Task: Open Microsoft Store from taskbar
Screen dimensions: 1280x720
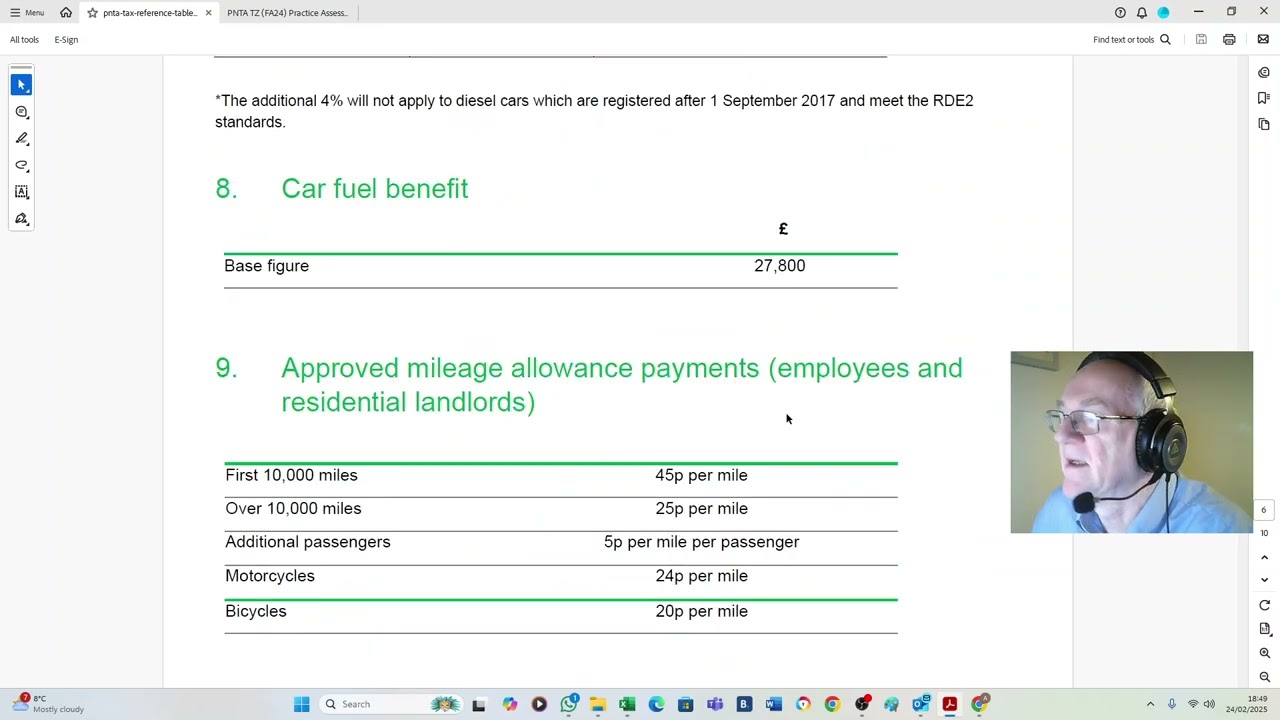Action: tap(685, 704)
